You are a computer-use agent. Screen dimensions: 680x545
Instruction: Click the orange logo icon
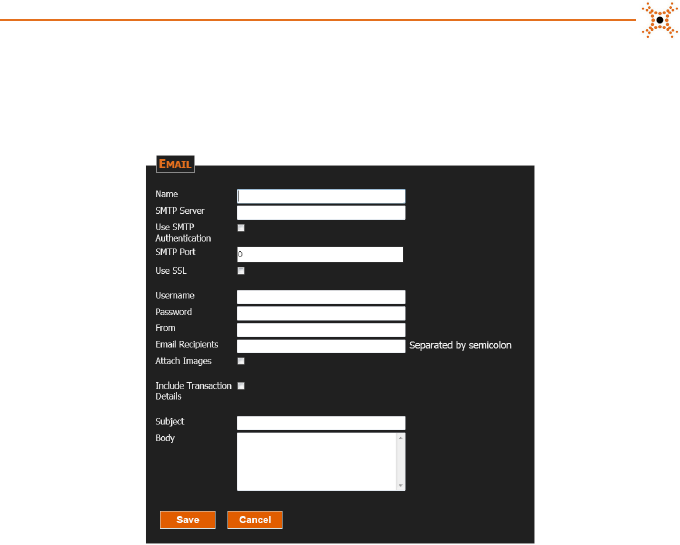[x=660, y=20]
